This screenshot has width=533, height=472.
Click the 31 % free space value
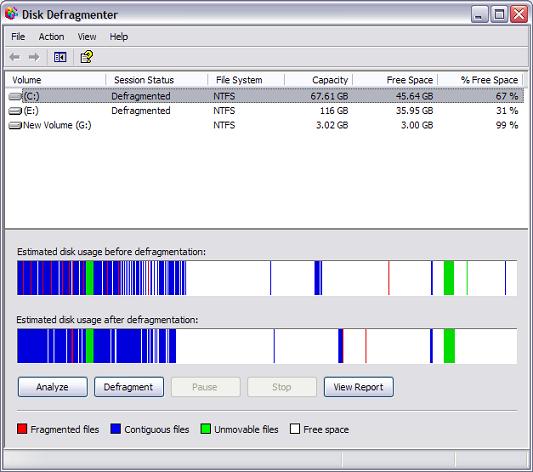click(507, 111)
